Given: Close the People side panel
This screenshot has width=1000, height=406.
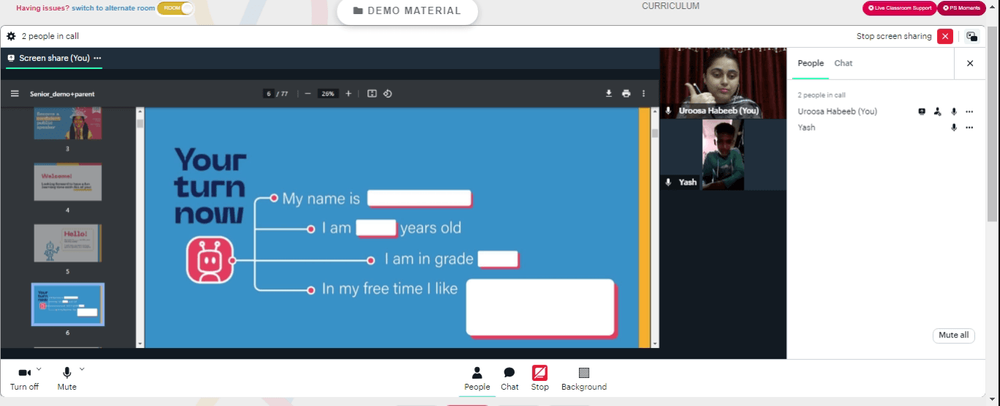Looking at the screenshot, I should point(970,63).
